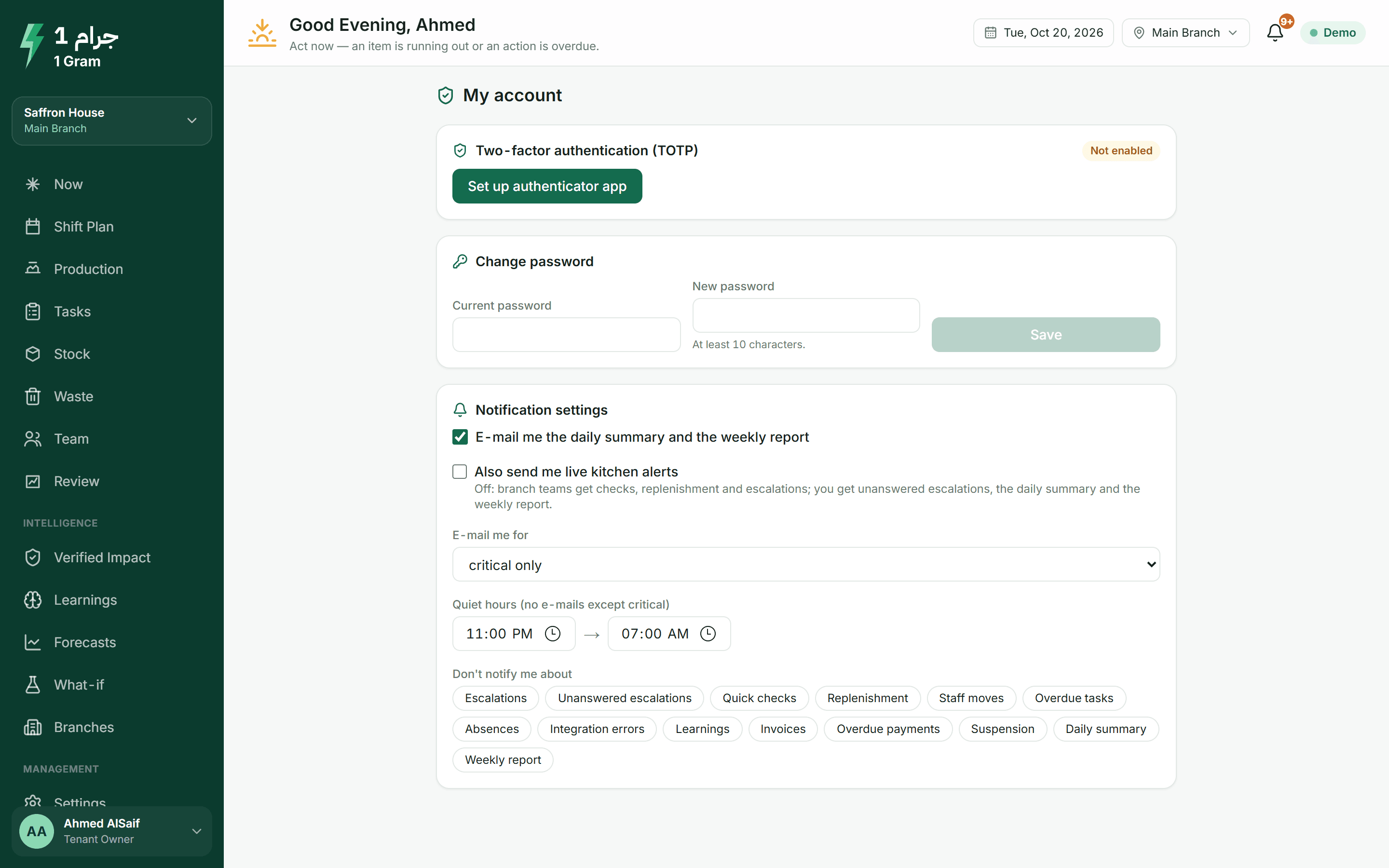Screen dimensions: 1389x868
Task: Open the 'critical only' e-mail dropdown
Action: point(806,565)
